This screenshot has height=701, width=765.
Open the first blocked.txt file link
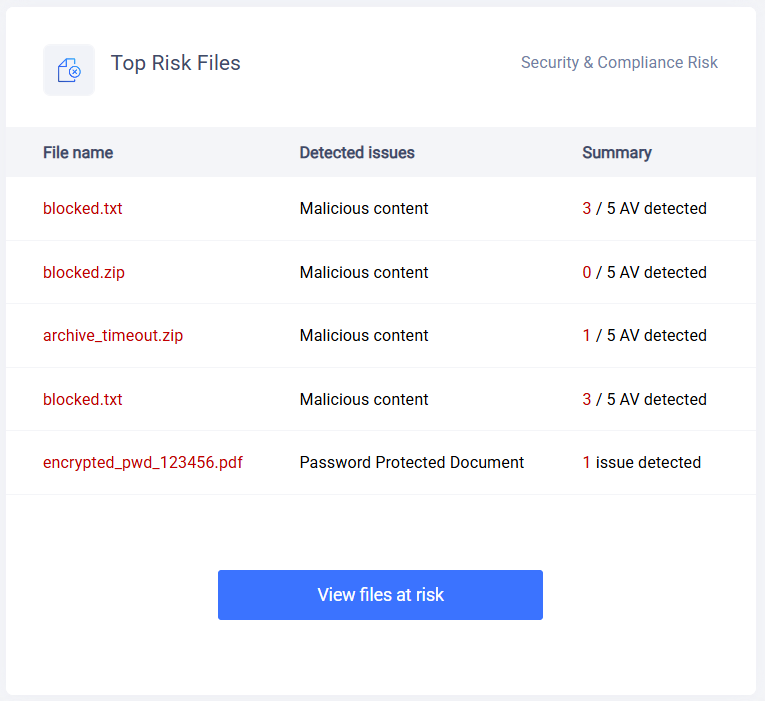point(82,208)
